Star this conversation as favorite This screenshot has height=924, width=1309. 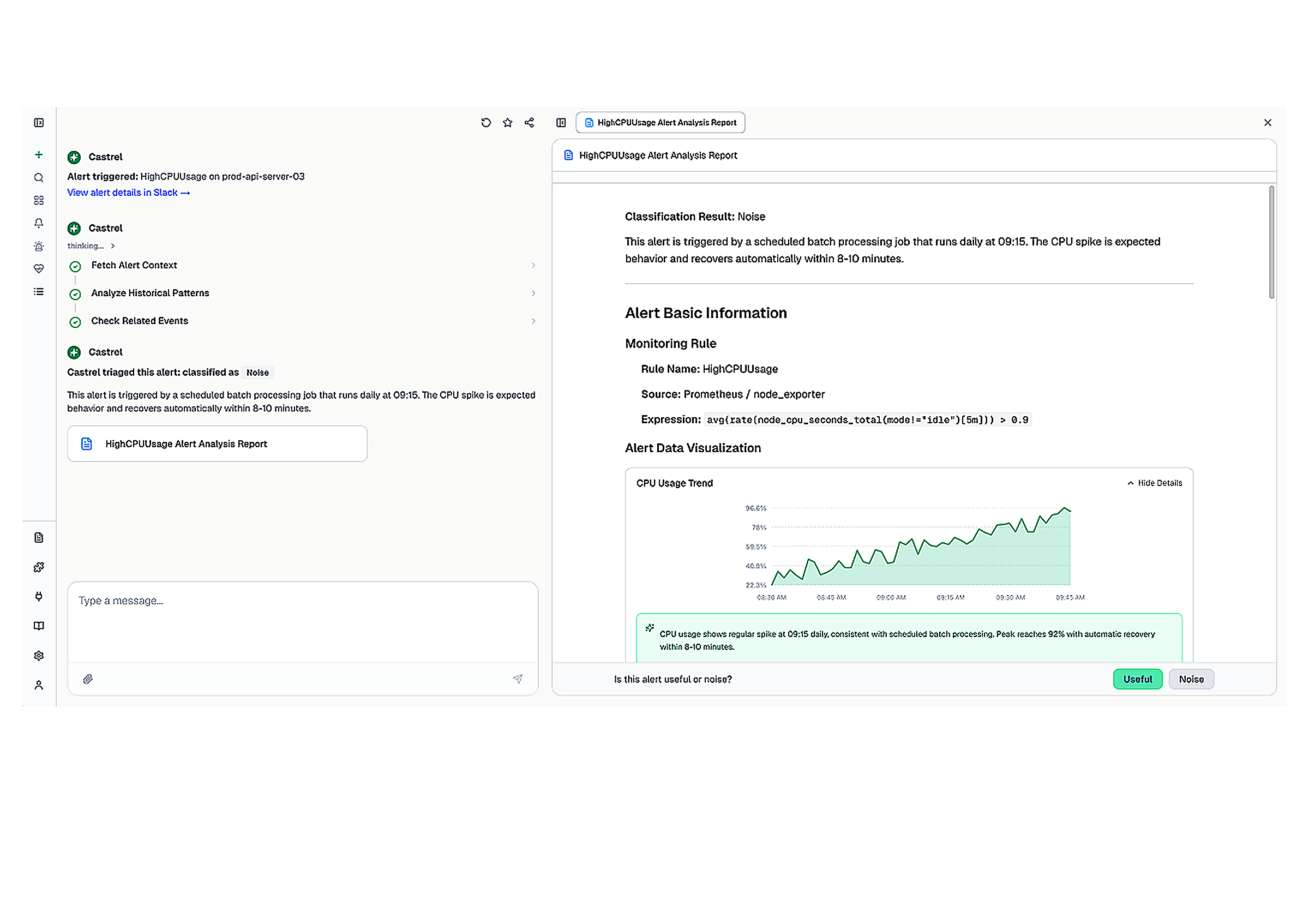tap(507, 122)
